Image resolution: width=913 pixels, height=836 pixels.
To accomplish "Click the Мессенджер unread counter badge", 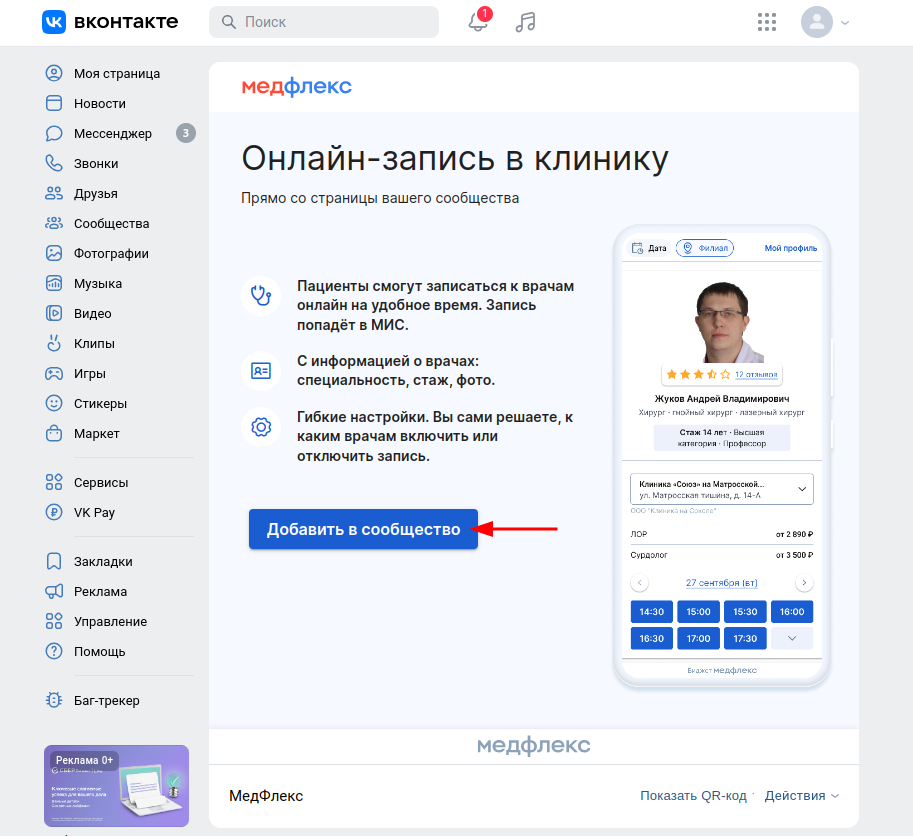I will [x=186, y=133].
